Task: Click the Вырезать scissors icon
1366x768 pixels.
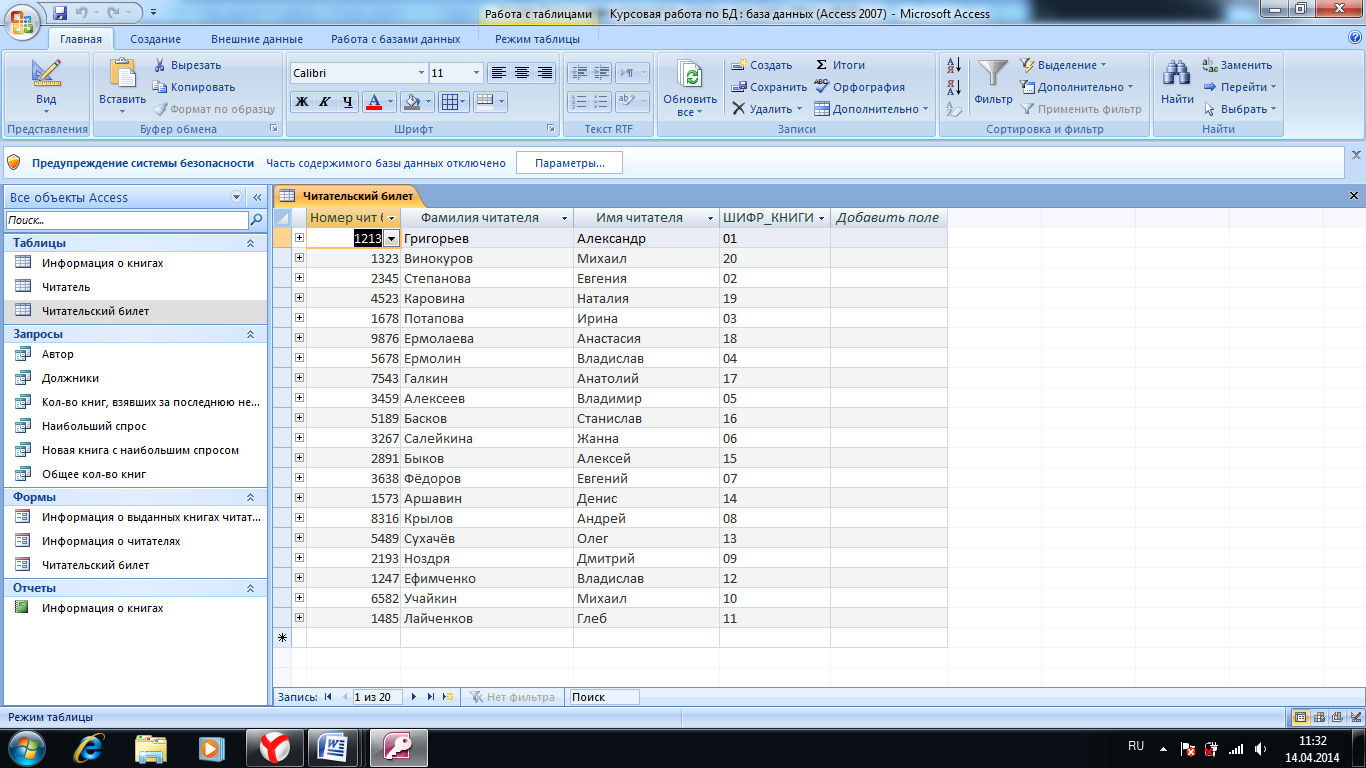Action: tap(161, 65)
